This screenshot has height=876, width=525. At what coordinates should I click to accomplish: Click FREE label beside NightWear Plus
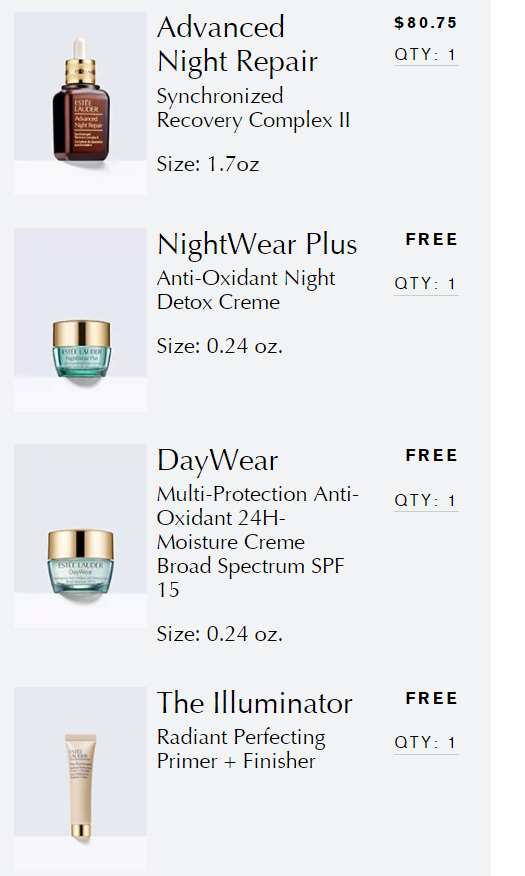(x=432, y=240)
